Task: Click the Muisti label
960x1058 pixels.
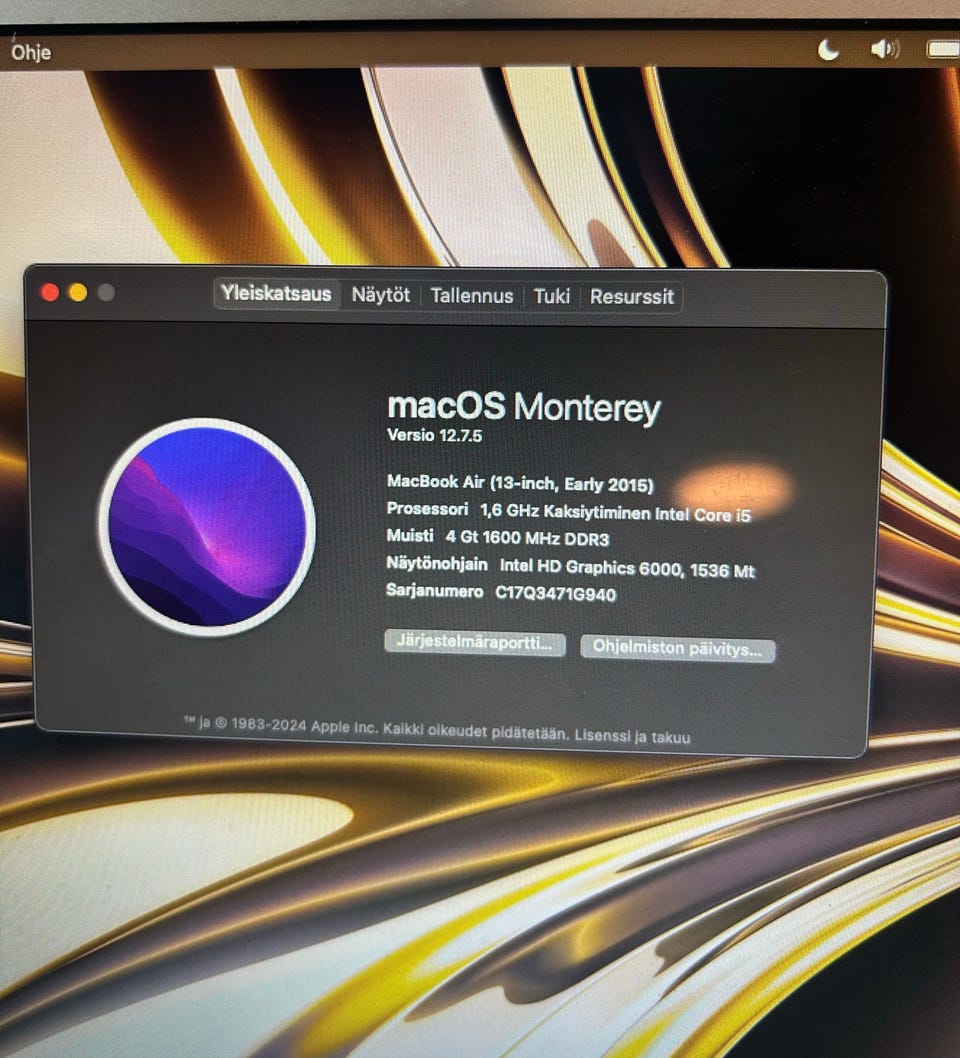Action: (x=410, y=536)
